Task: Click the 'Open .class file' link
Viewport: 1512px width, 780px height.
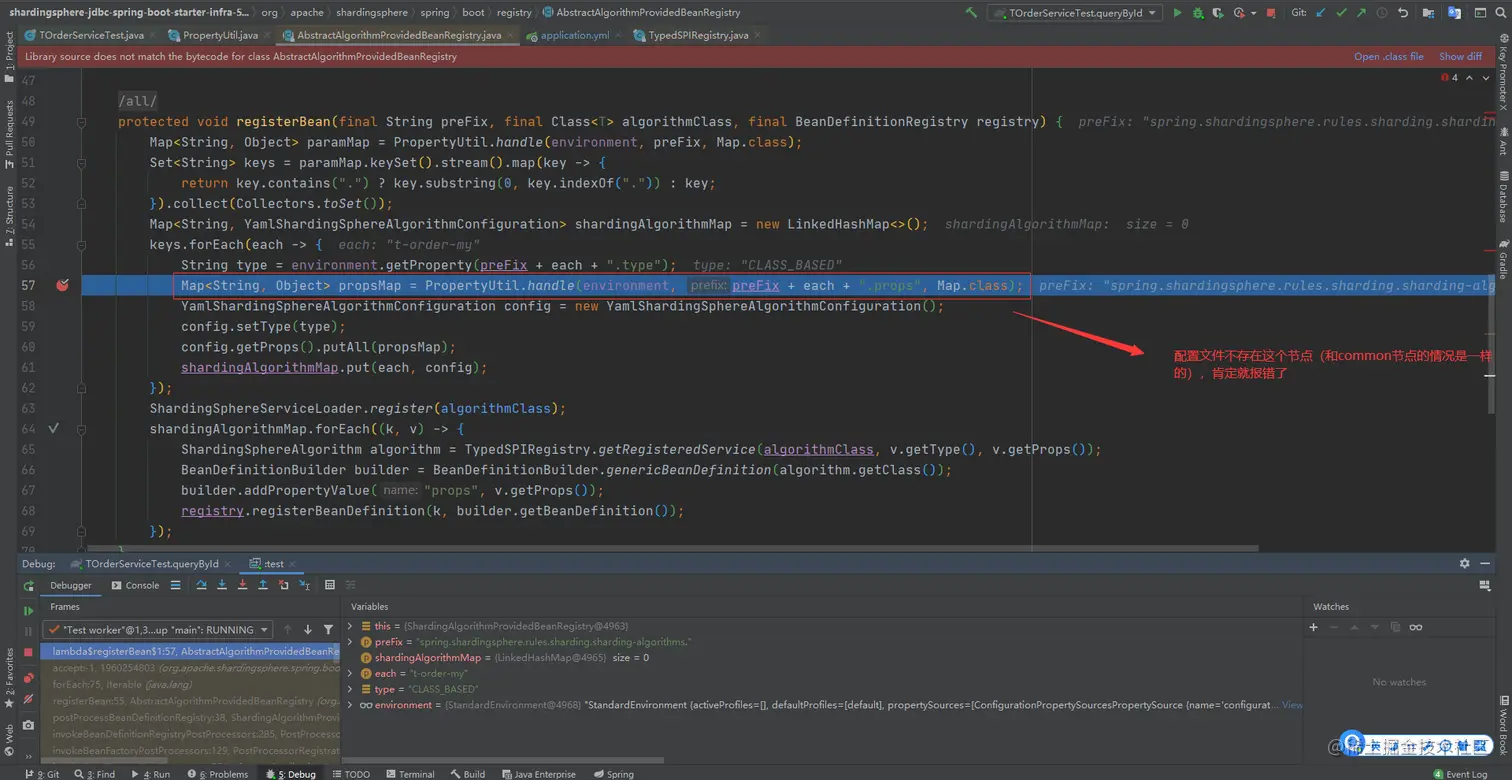Action: pos(1388,56)
